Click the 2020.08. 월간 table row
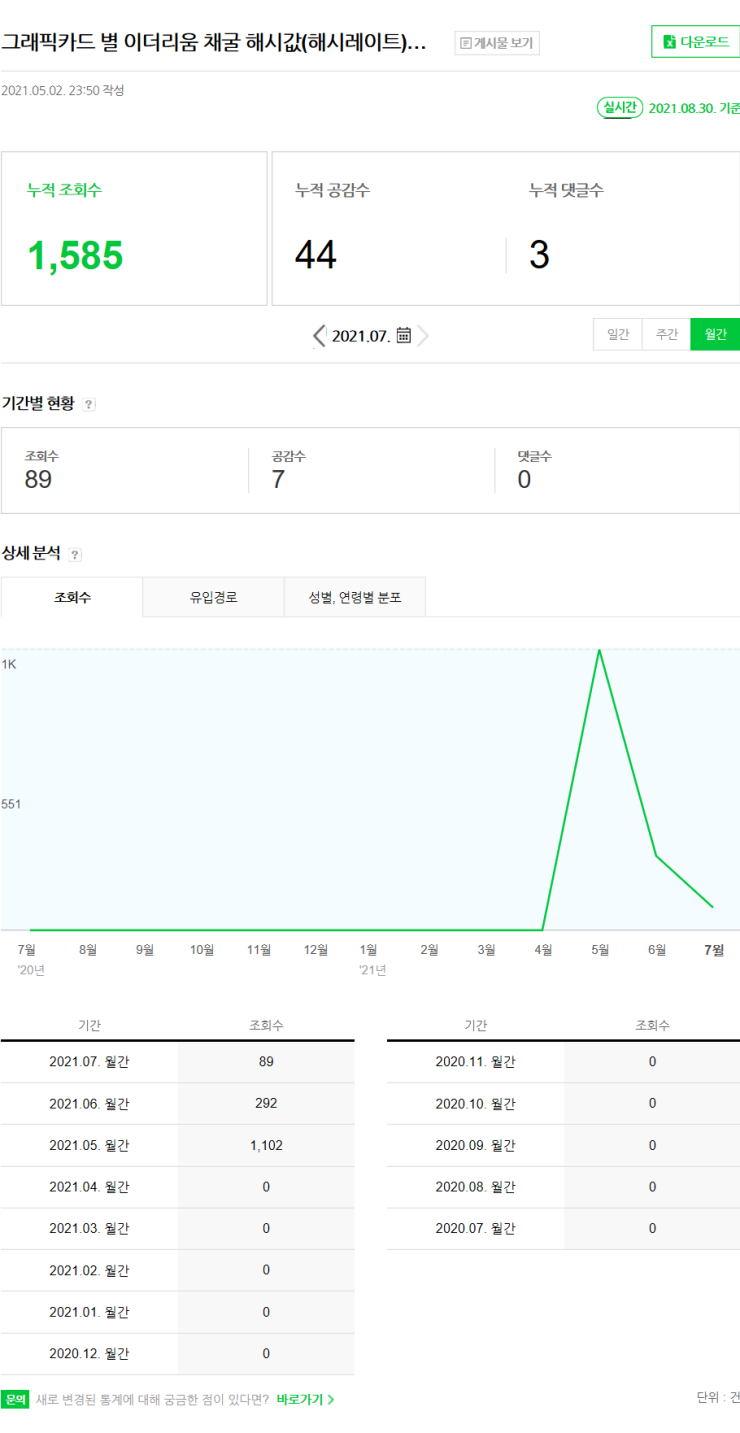 (564, 1187)
